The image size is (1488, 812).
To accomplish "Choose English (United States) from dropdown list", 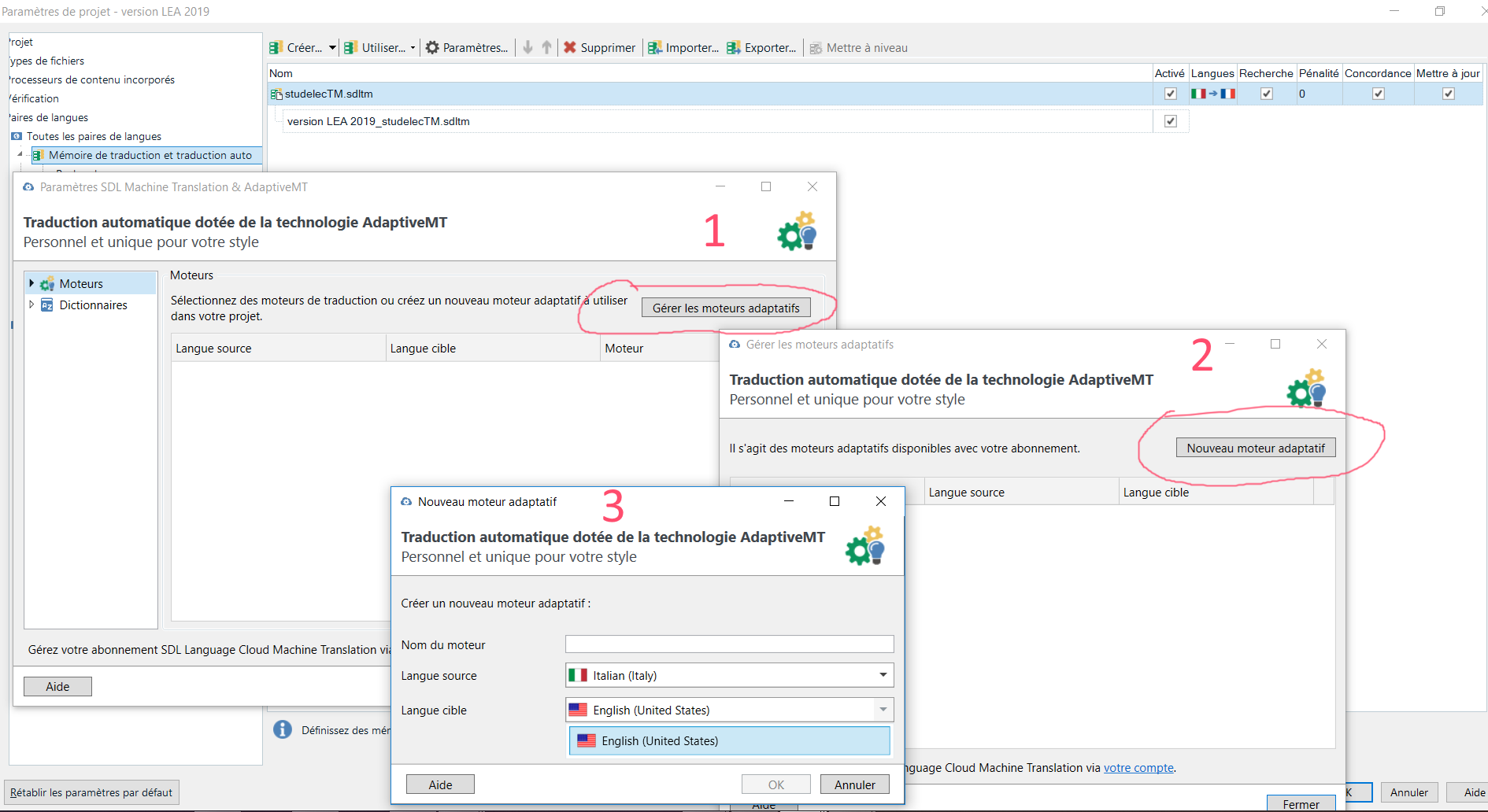I will 729,741.
